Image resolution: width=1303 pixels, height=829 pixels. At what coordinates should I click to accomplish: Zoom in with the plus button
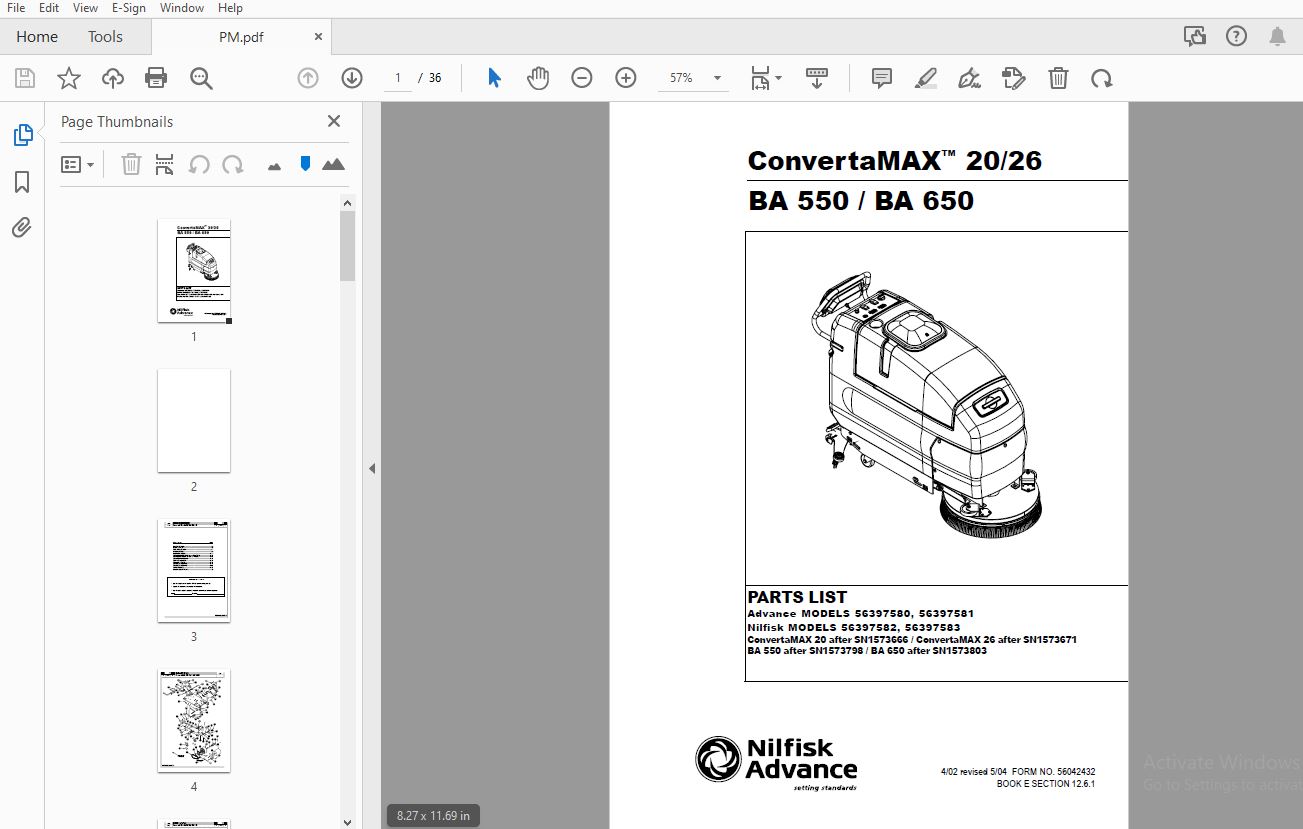coord(626,78)
